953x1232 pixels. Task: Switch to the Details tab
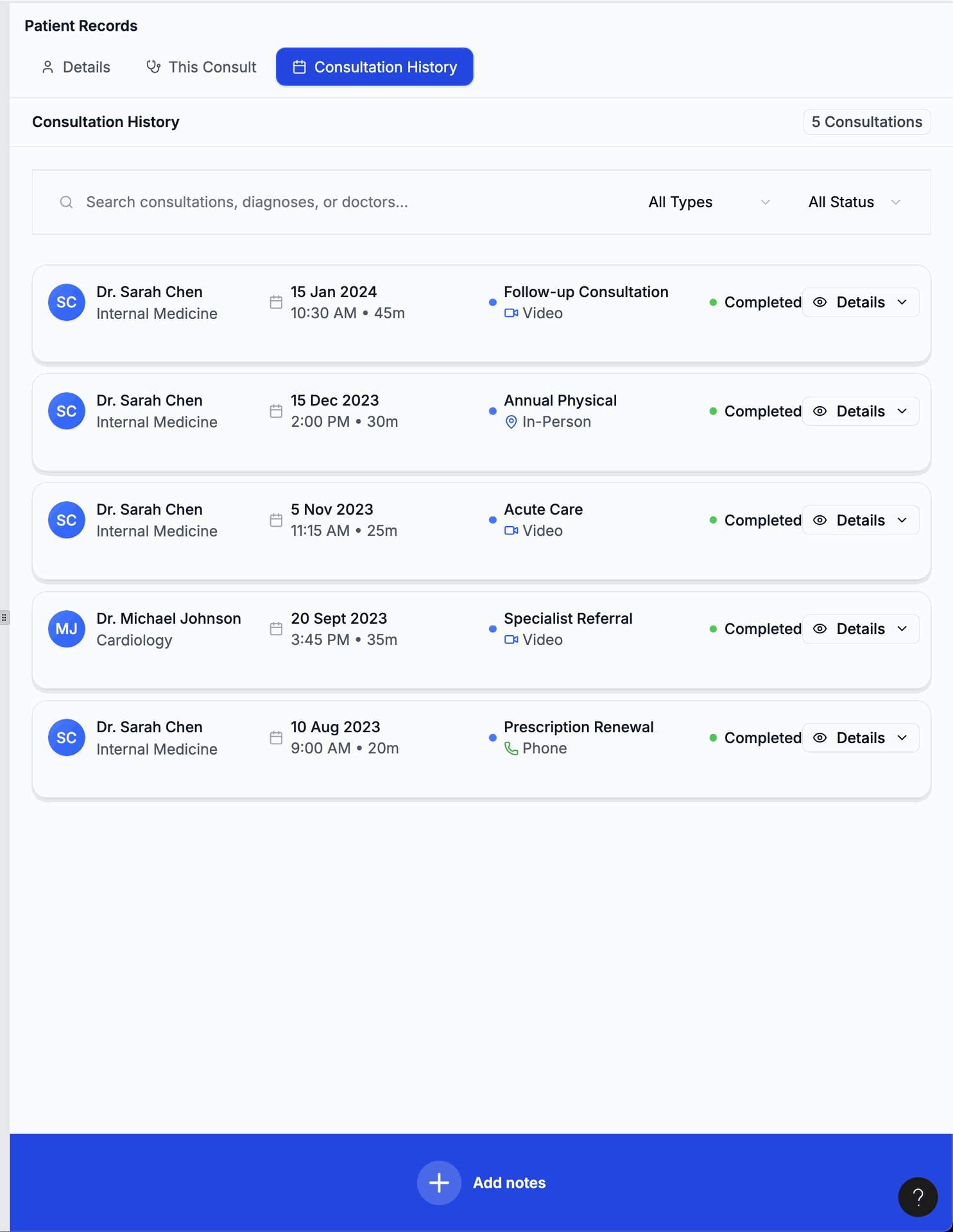[x=76, y=67]
